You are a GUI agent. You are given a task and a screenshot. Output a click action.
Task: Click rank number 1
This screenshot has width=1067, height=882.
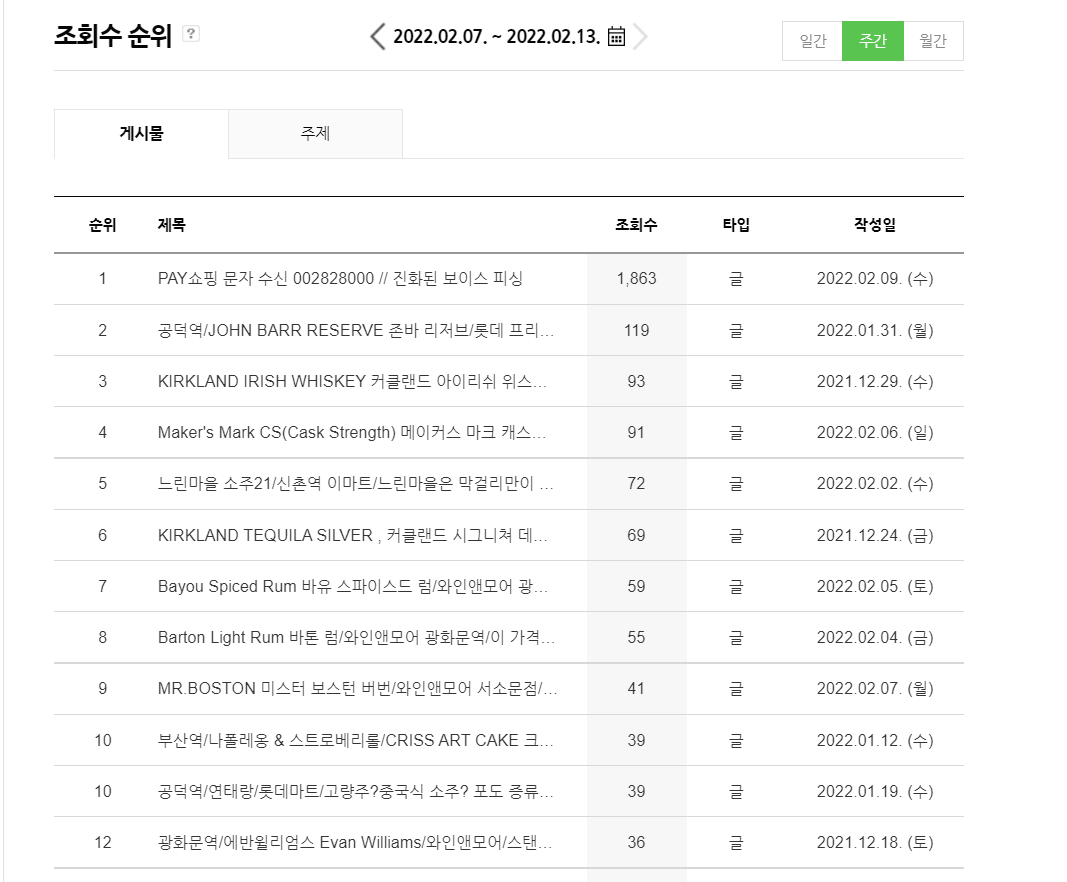tap(103, 278)
